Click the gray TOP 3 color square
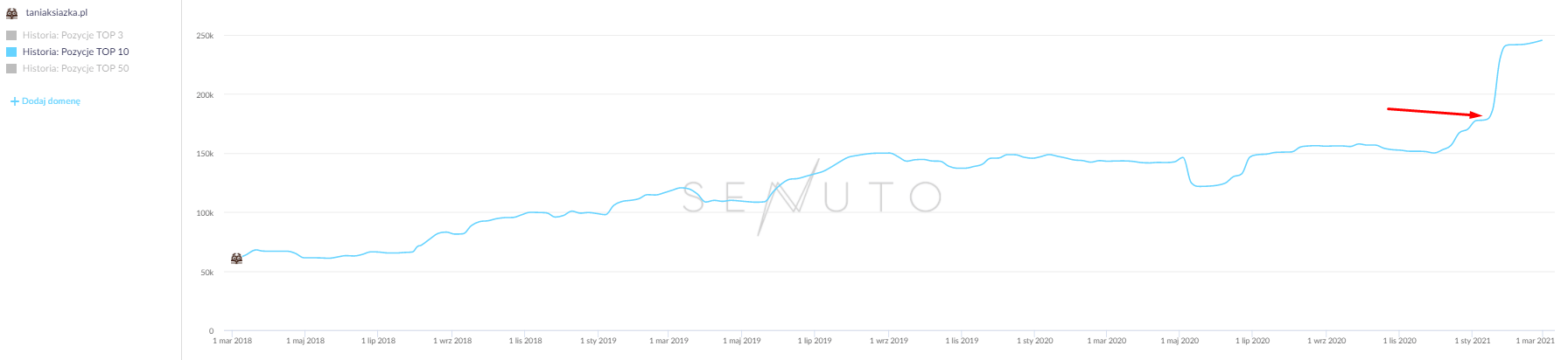This screenshot has width=1568, height=360. coord(11,36)
